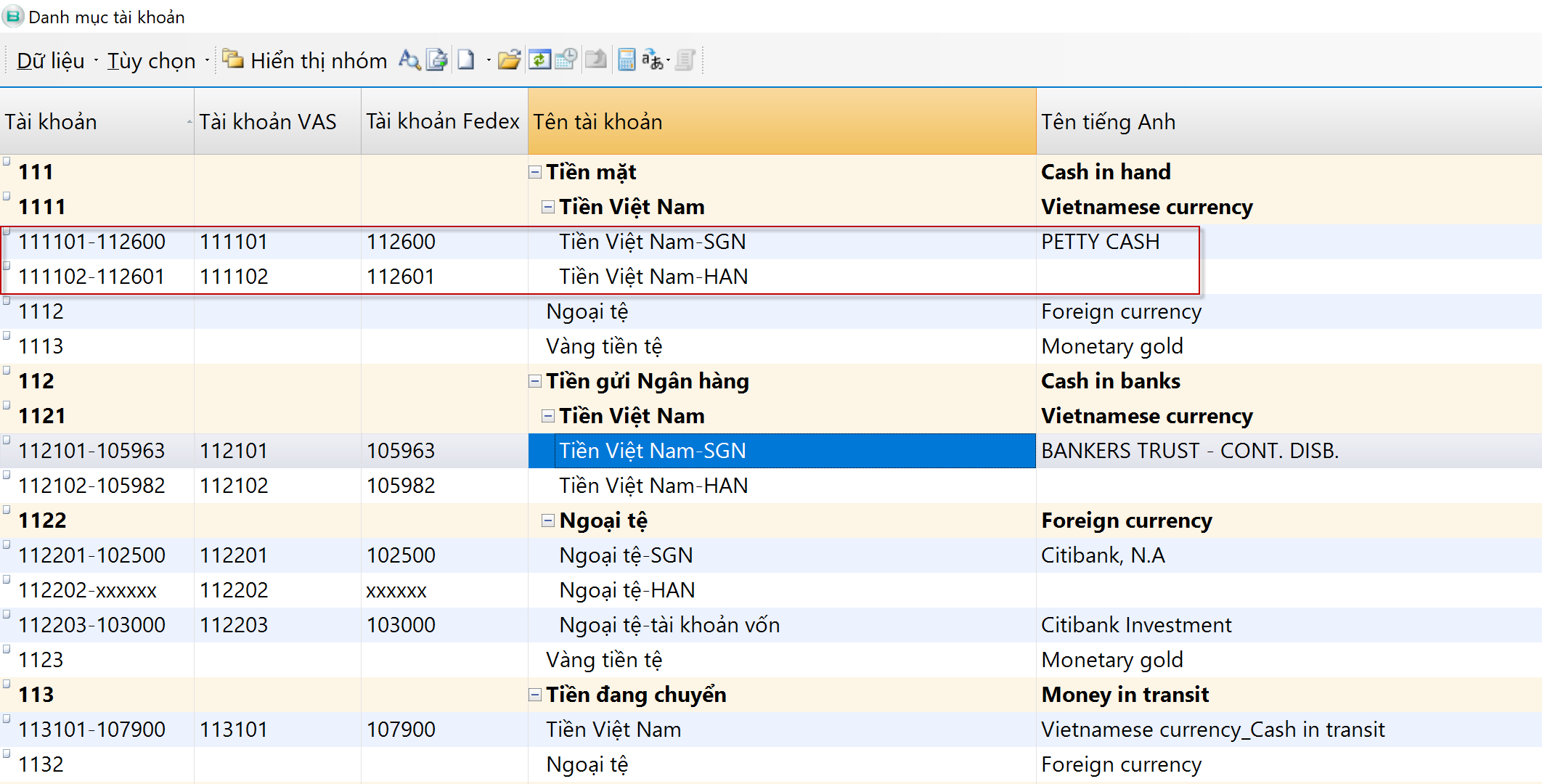Create a new record with blank page icon
The width and height of the screenshot is (1542, 784).
pos(465,60)
